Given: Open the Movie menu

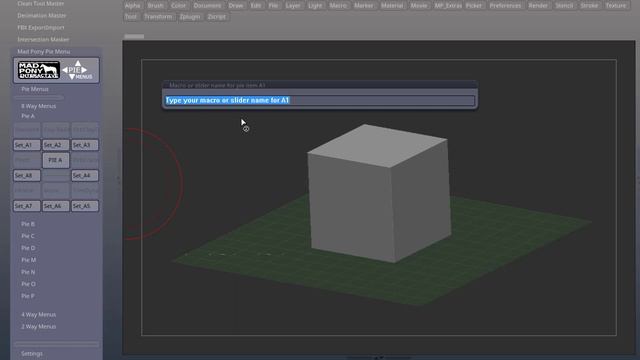Looking at the screenshot, I should pyautogui.click(x=419, y=6).
